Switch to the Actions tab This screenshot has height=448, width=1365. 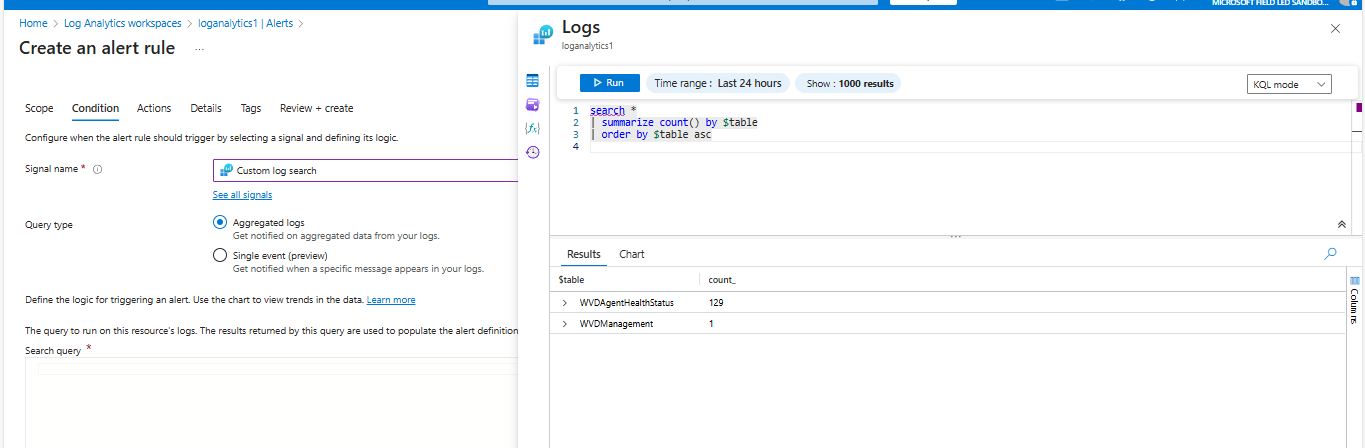[x=154, y=108]
